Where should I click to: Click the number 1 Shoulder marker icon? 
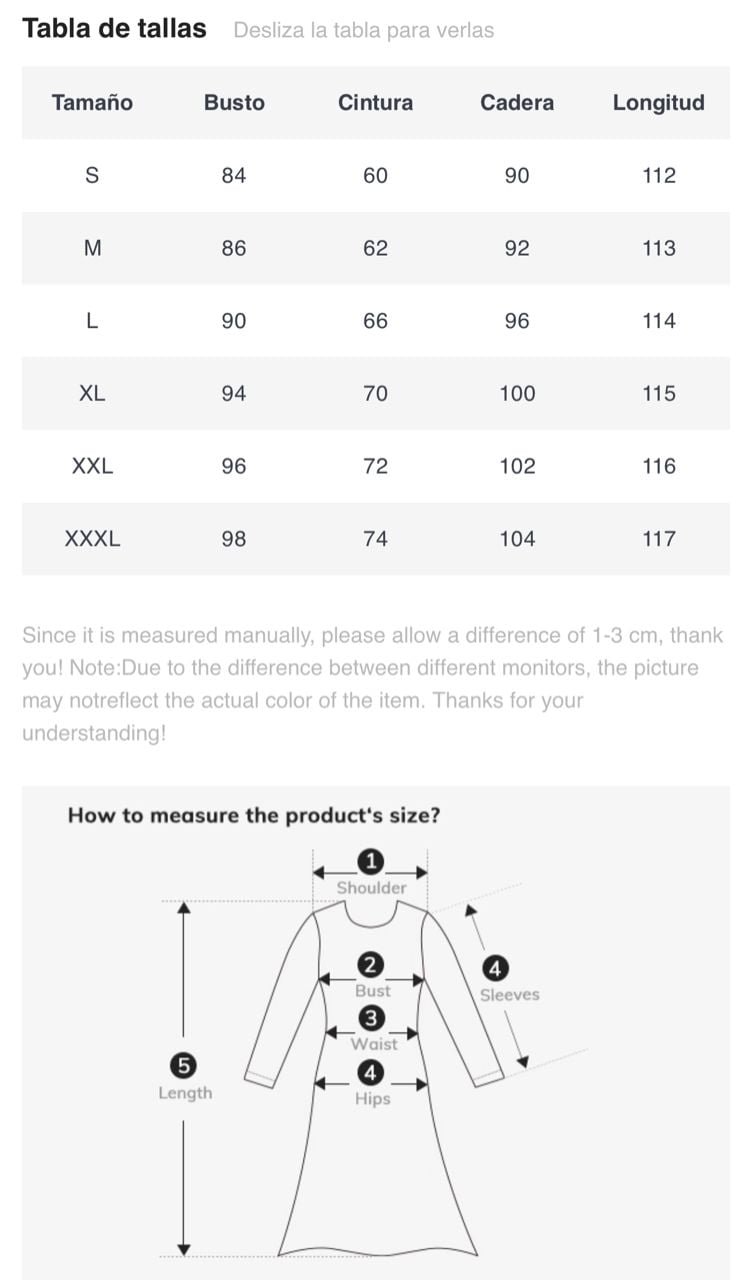[x=371, y=861]
